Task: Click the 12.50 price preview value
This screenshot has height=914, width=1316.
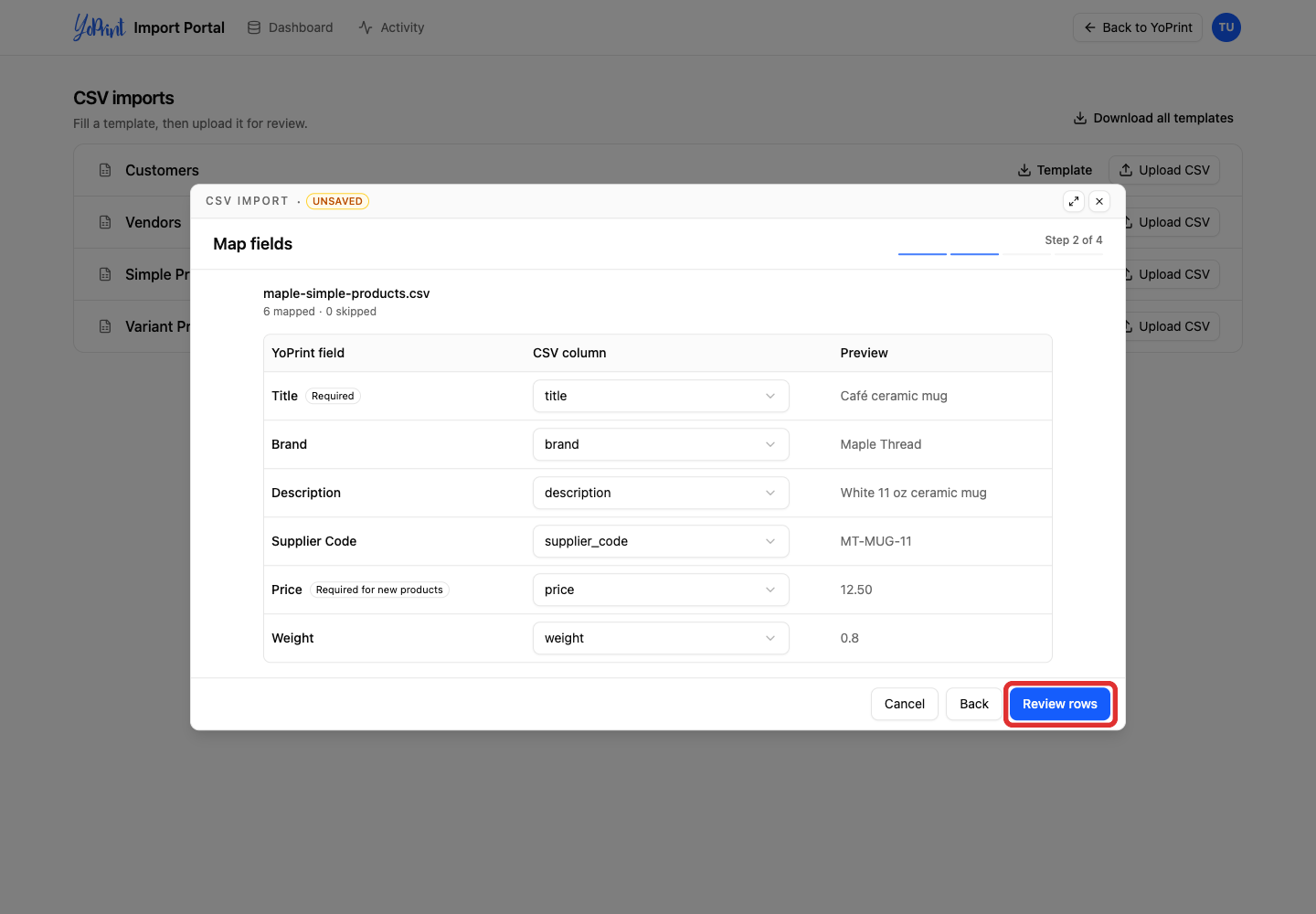Action: coord(856,590)
